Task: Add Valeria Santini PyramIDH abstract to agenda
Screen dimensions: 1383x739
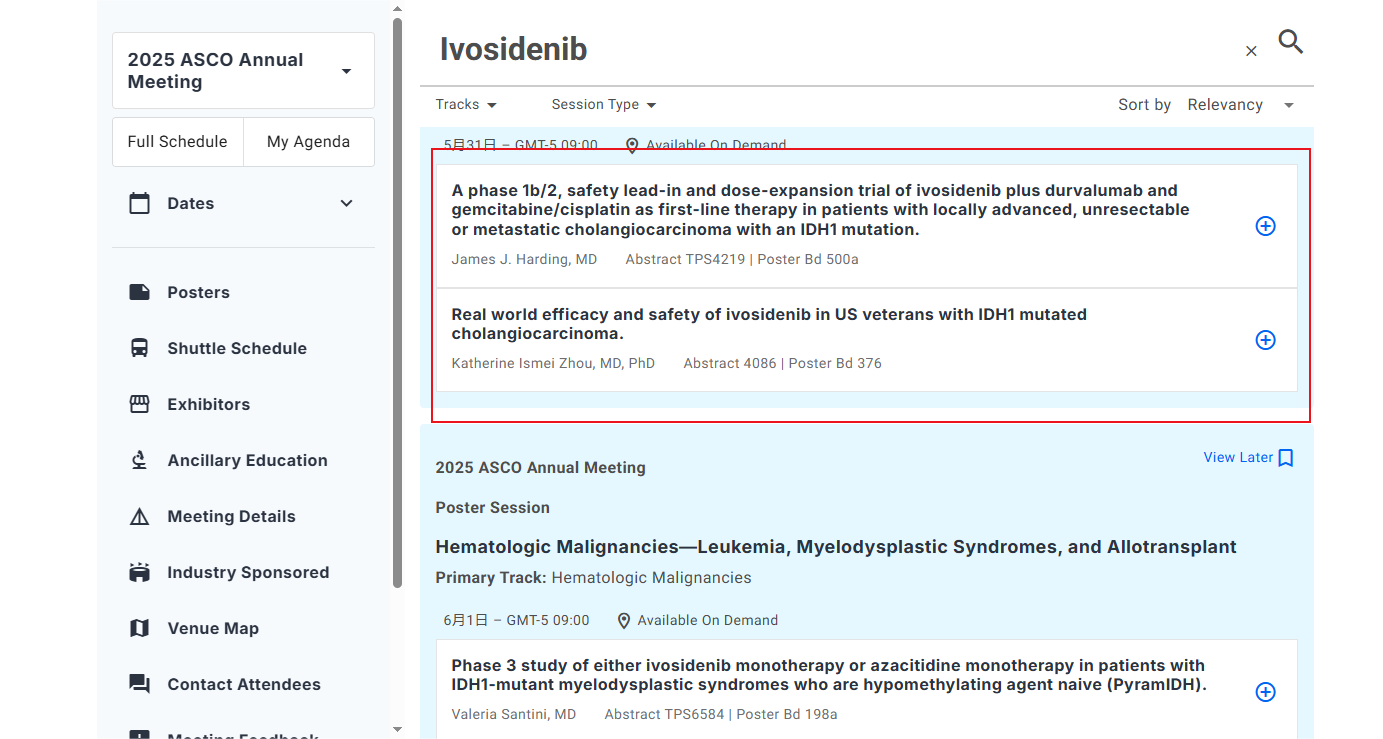Action: click(1265, 692)
